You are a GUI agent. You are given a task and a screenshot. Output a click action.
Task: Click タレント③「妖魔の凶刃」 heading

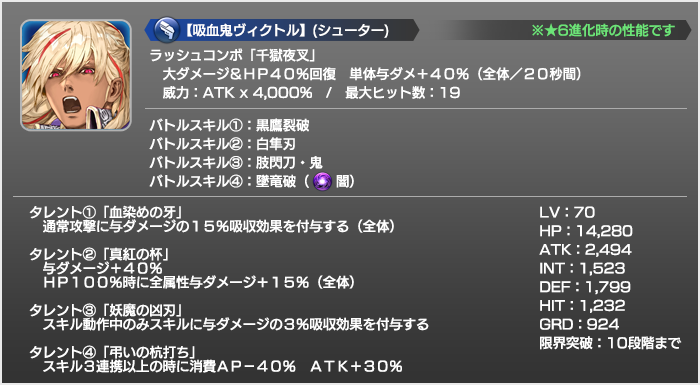107,310
